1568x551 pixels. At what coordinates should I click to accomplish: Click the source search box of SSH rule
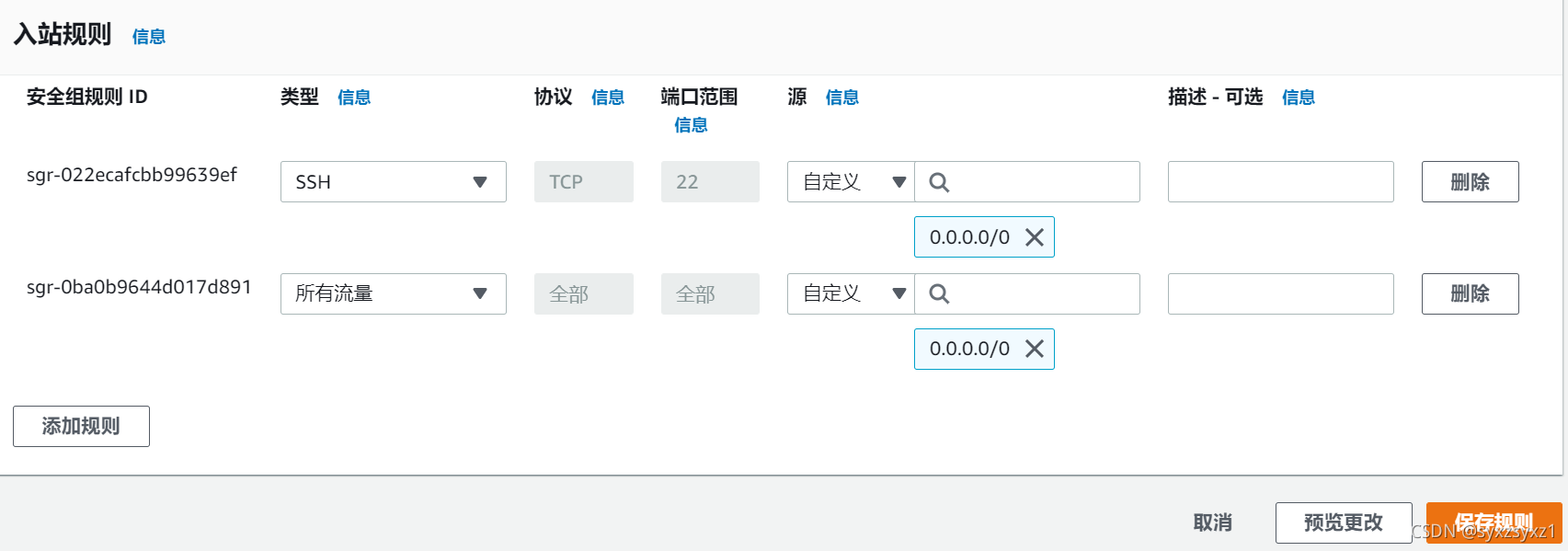(1027, 182)
